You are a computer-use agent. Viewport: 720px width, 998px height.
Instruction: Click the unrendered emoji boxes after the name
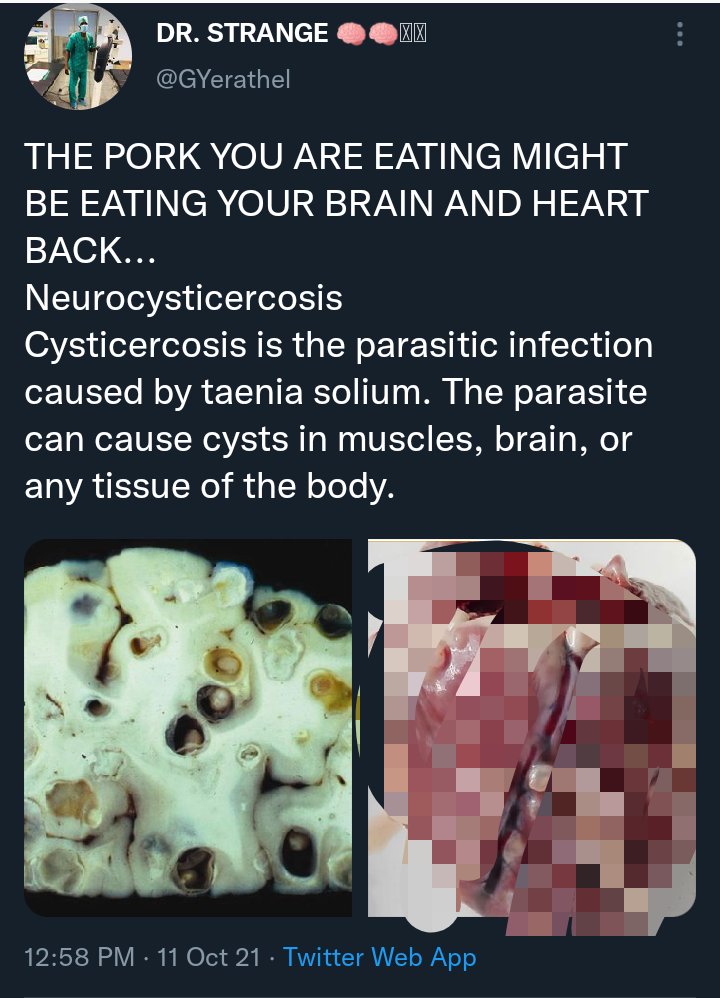click(413, 33)
